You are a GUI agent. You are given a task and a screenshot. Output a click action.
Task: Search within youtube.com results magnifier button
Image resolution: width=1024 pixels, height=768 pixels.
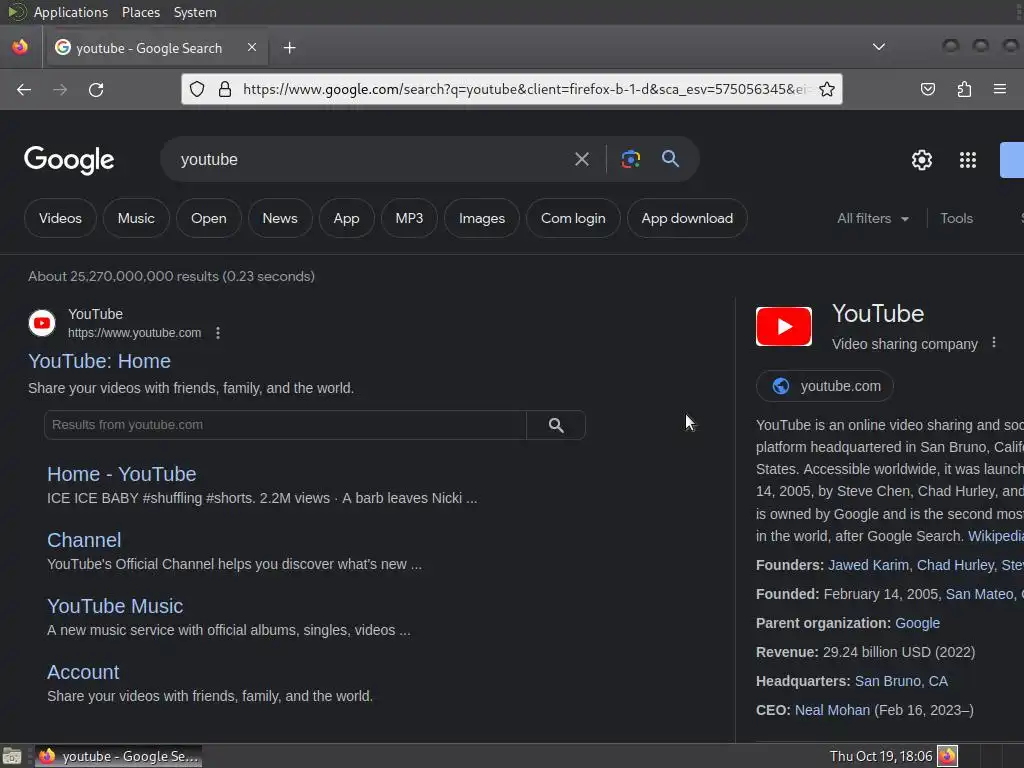coord(556,425)
